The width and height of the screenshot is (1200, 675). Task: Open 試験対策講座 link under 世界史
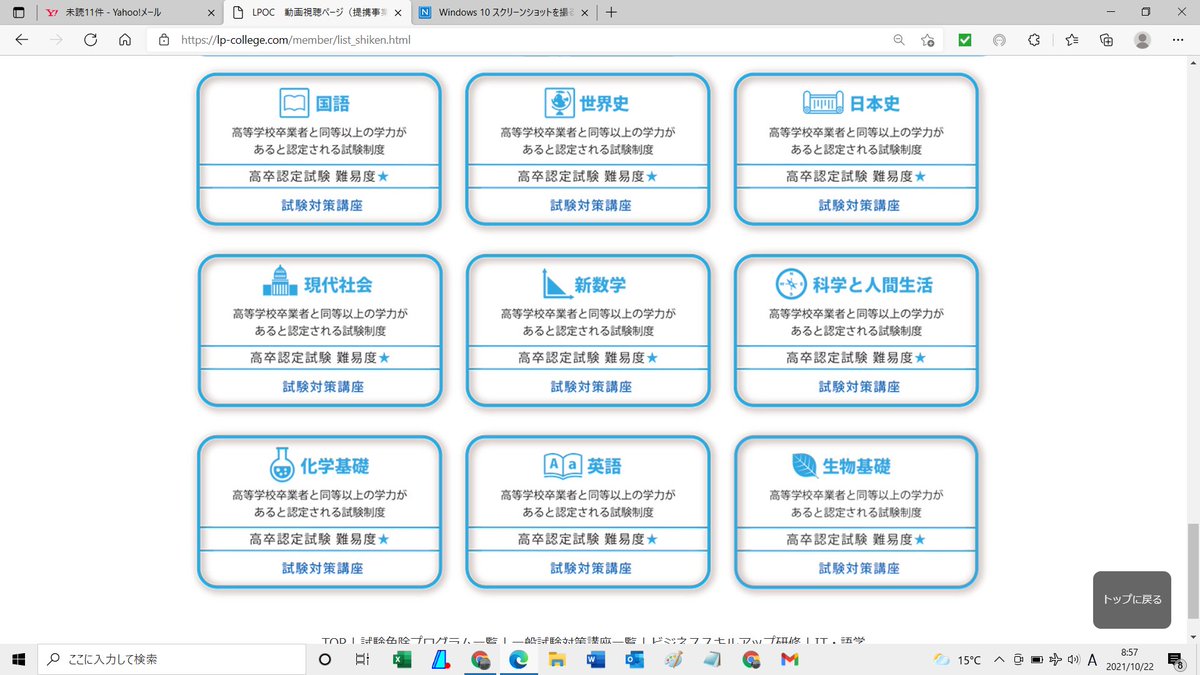pos(590,205)
